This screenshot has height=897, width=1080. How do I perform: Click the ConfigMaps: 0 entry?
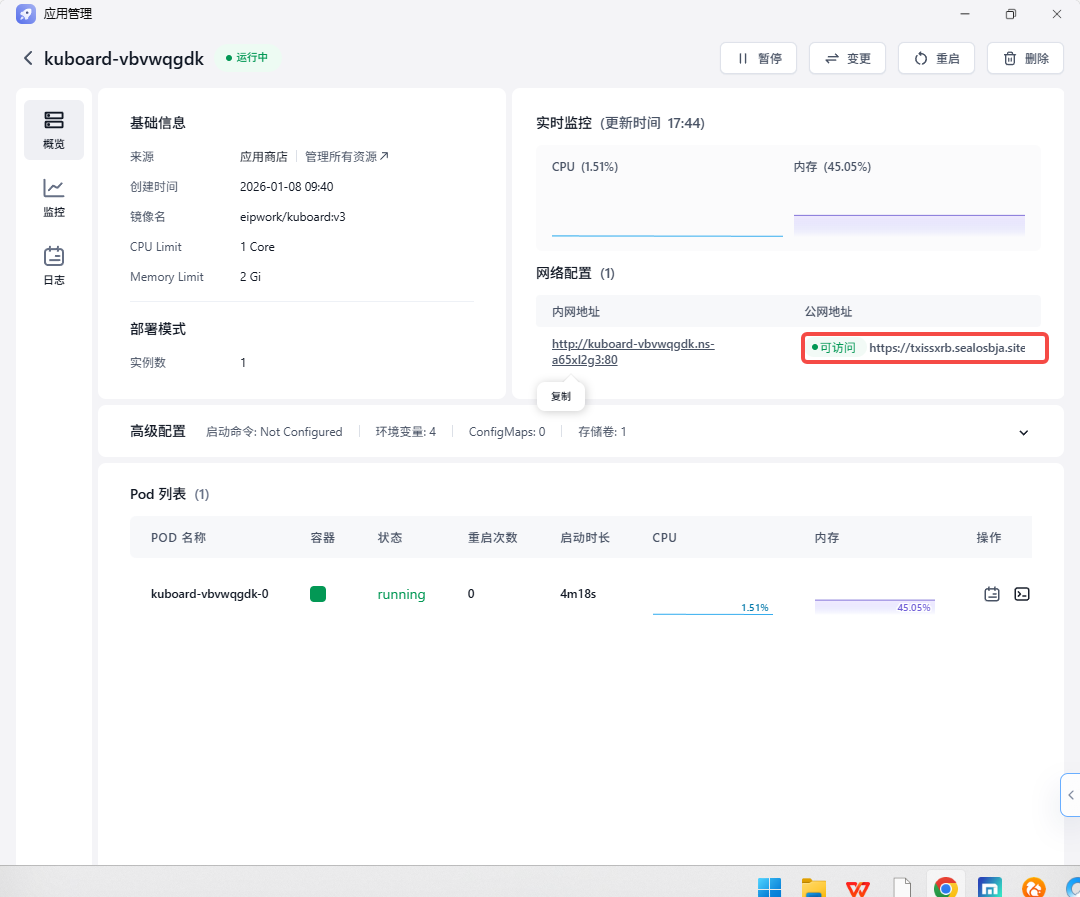[507, 432]
